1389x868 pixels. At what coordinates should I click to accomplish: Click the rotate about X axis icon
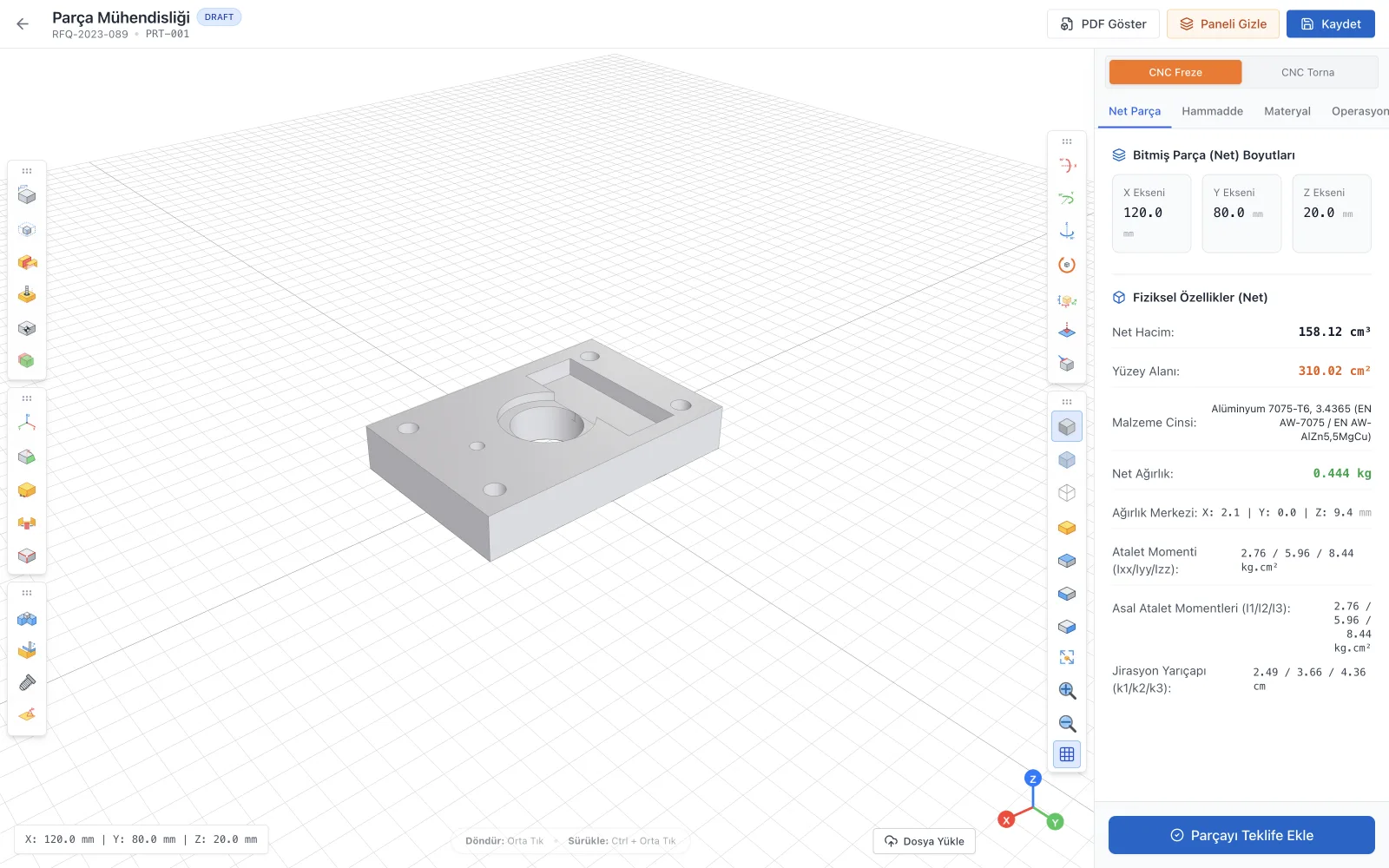pos(1067,166)
